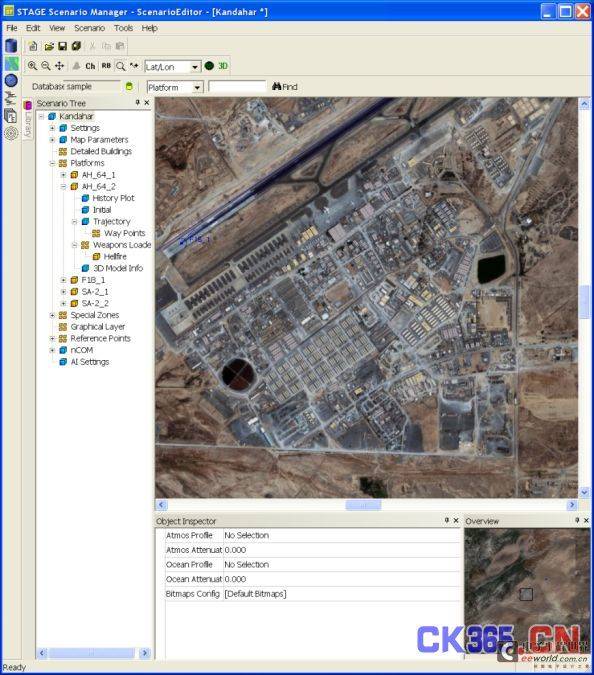Open the Platform search type dropdown

pos(197,87)
